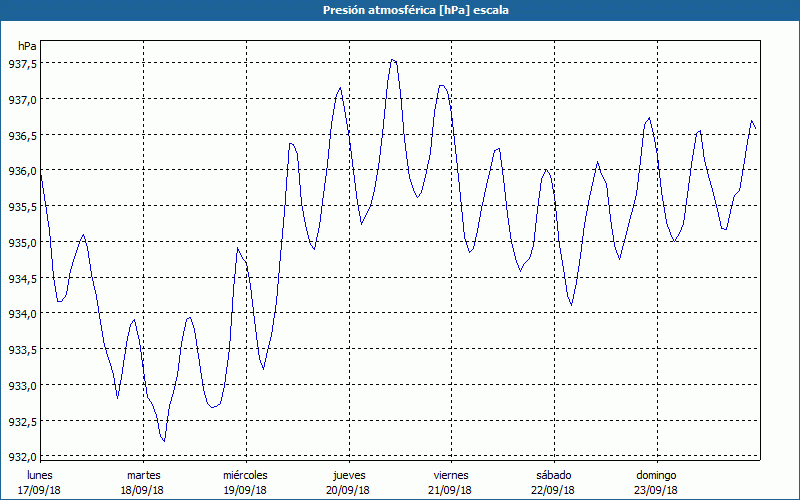Screen dimensions: 800x500
Task: Select the 932,5 axis label
Action: (x=22, y=421)
